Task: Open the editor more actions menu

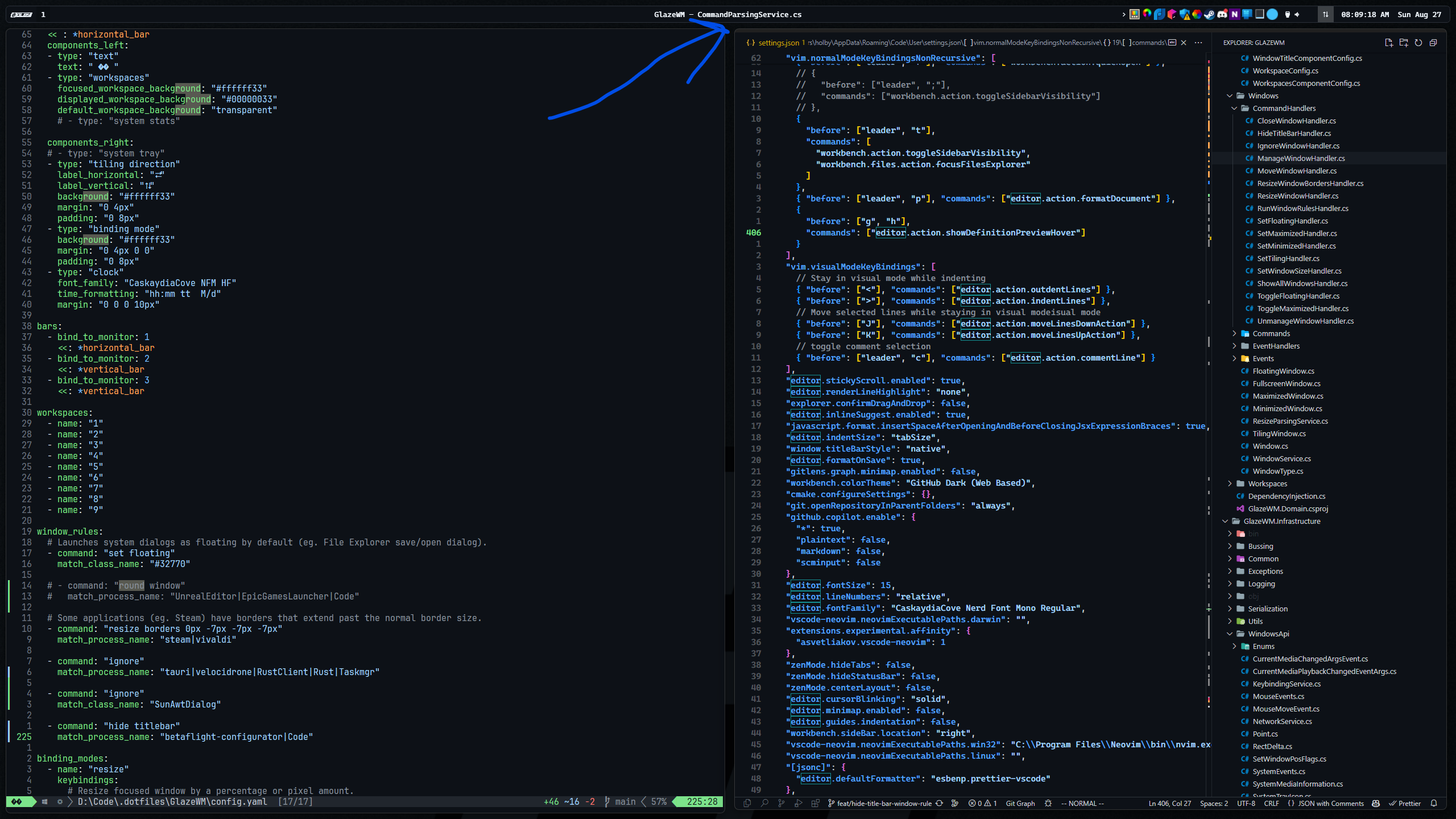Action: point(1198,43)
